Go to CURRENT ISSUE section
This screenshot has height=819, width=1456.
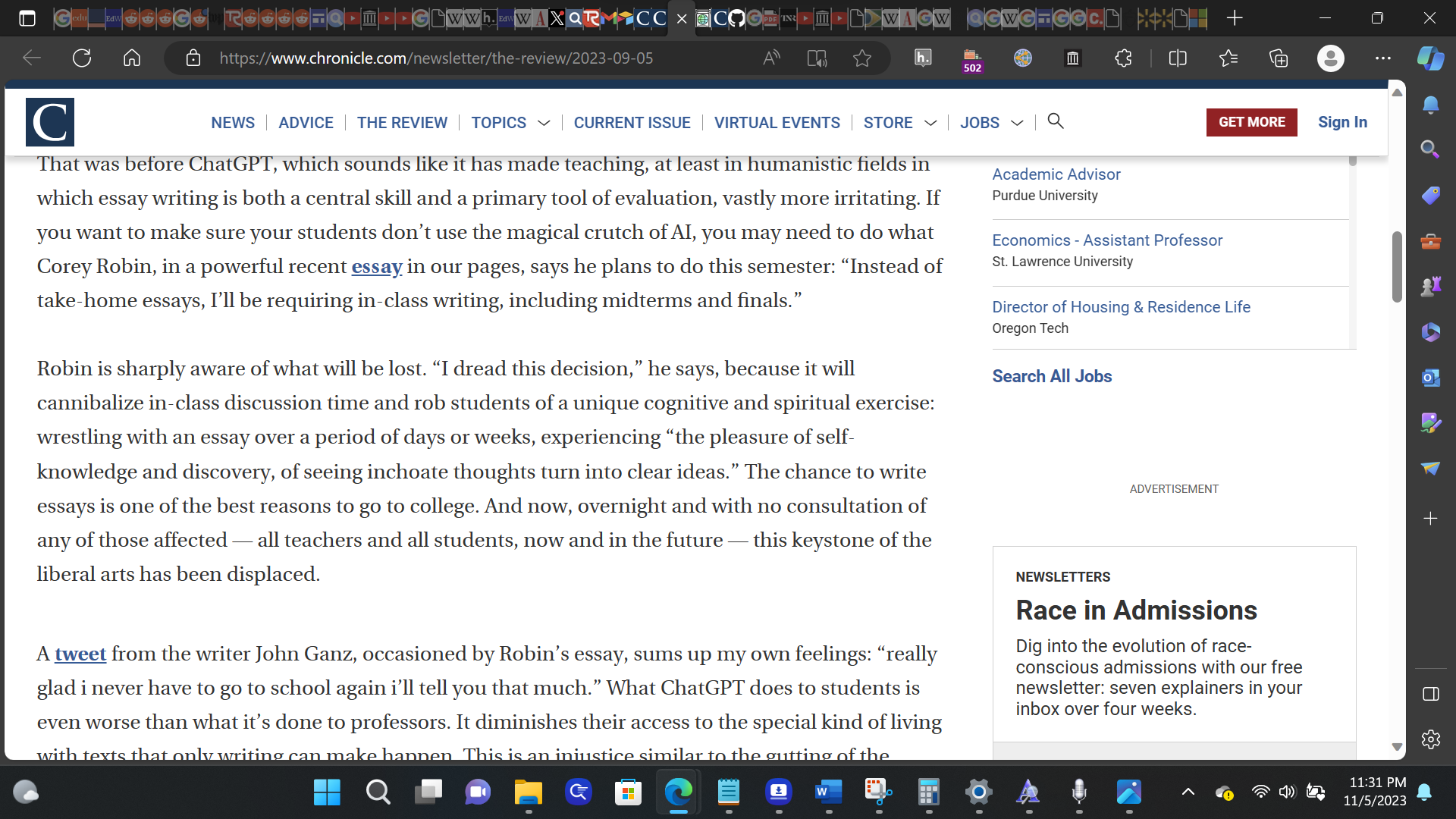point(632,123)
